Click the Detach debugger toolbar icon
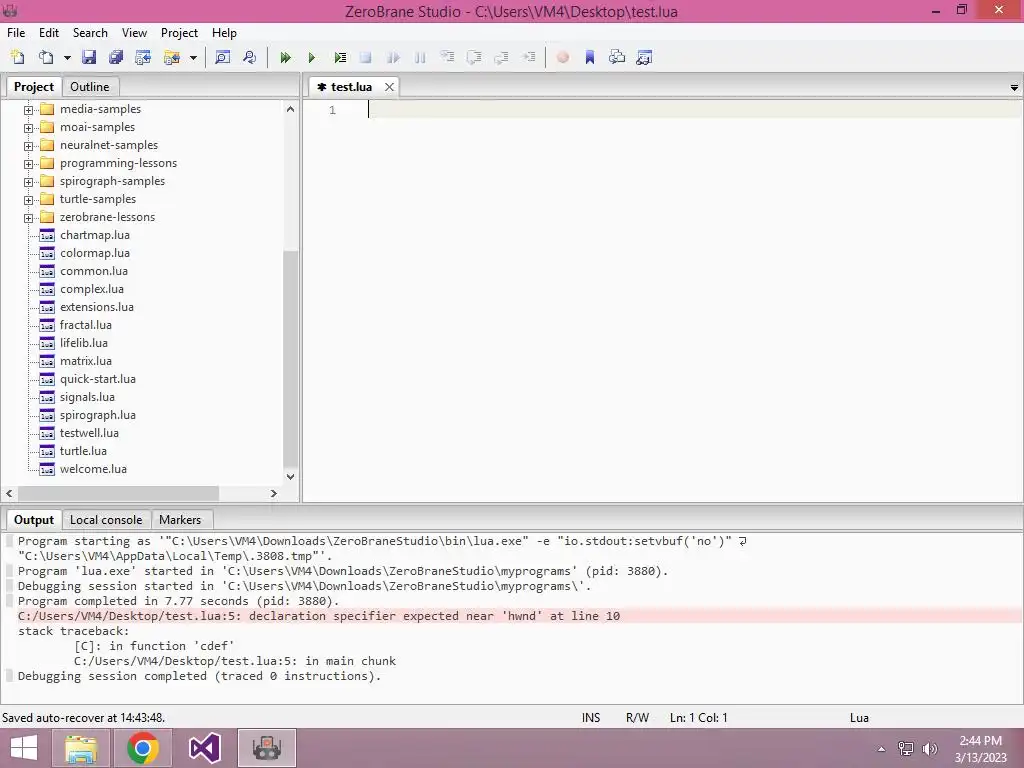 393,57
